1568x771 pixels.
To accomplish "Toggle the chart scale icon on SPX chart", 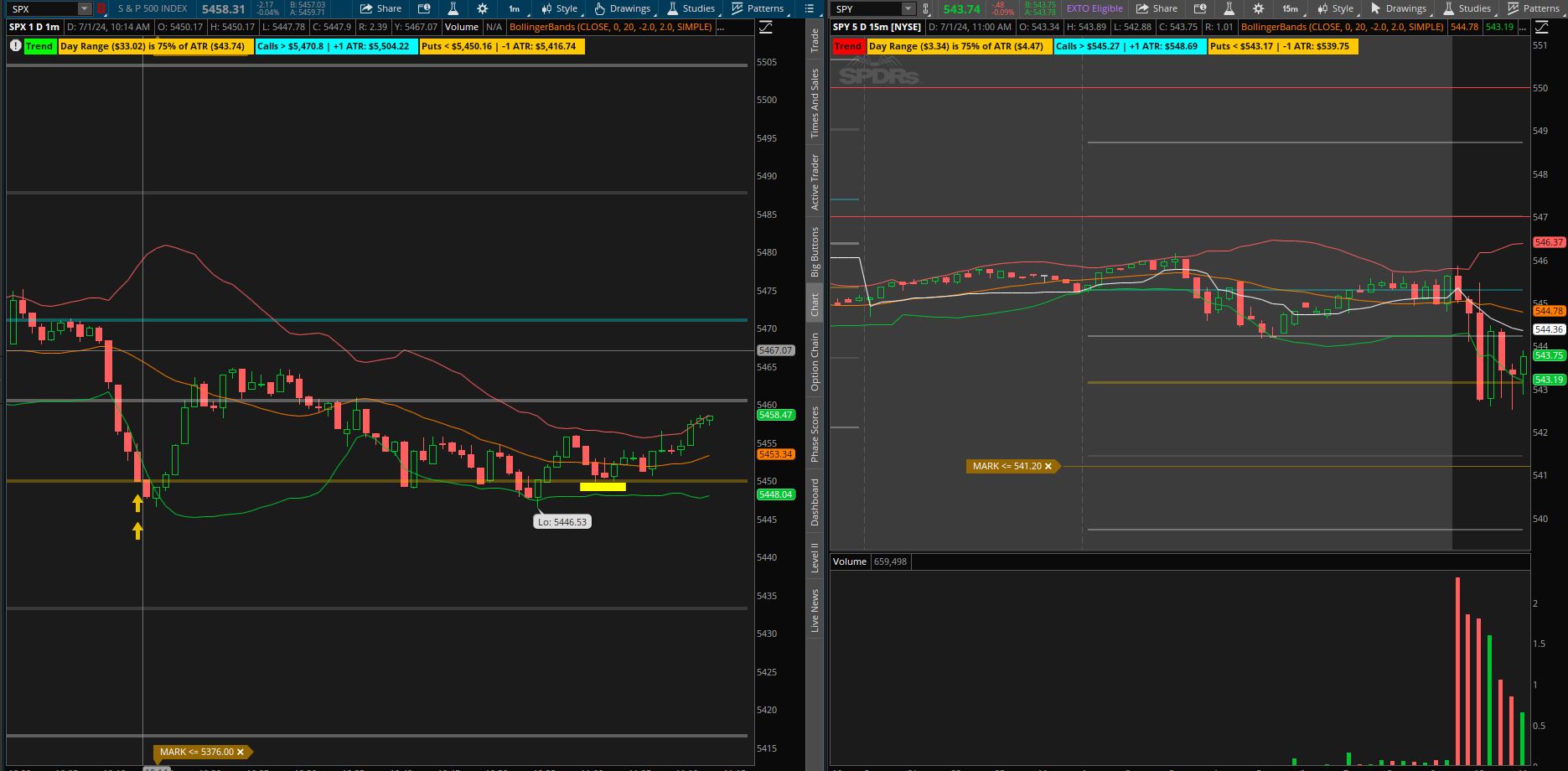I will coord(766,27).
